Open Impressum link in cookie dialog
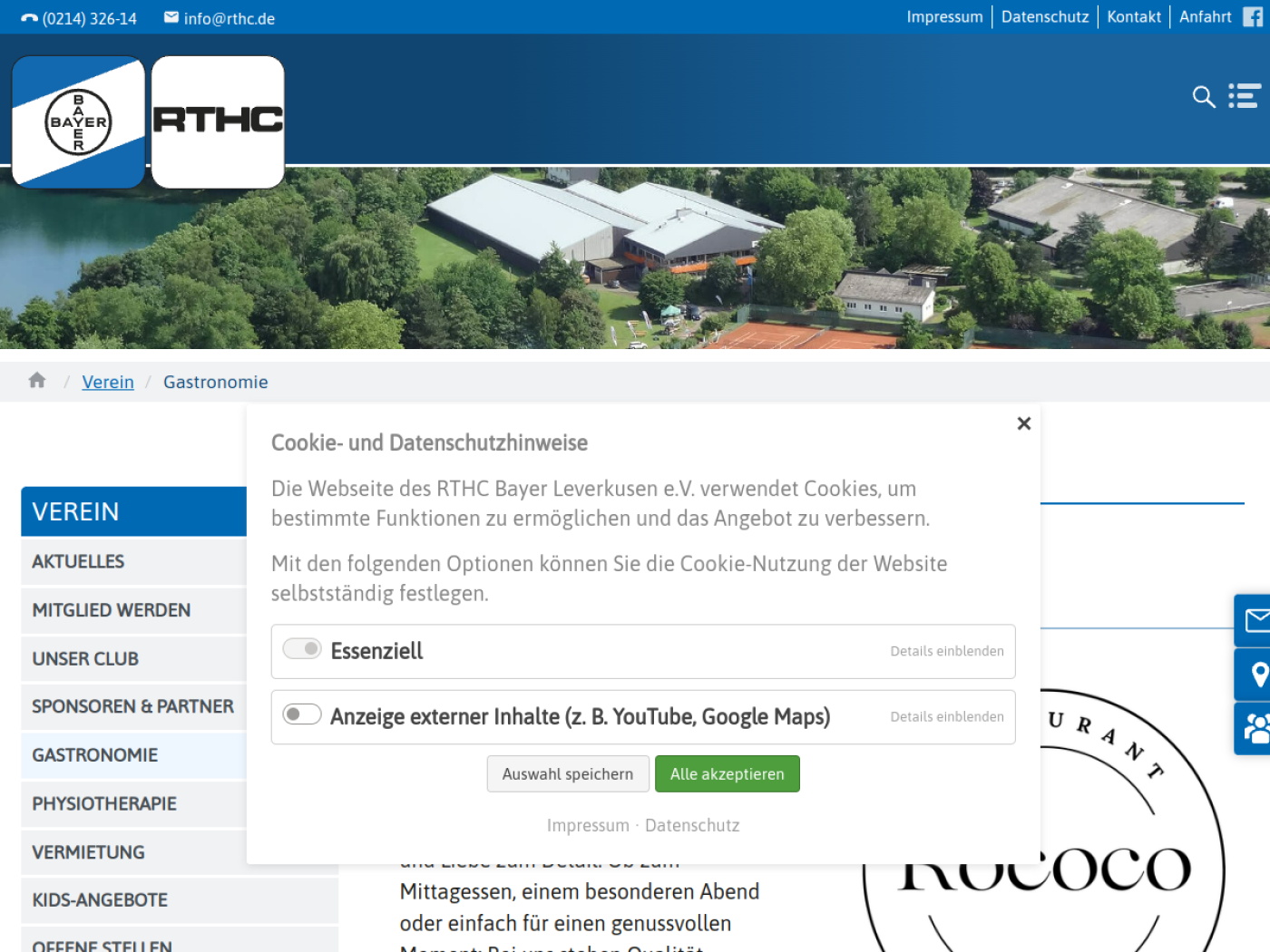This screenshot has height=952, width=1270. pyautogui.click(x=588, y=825)
